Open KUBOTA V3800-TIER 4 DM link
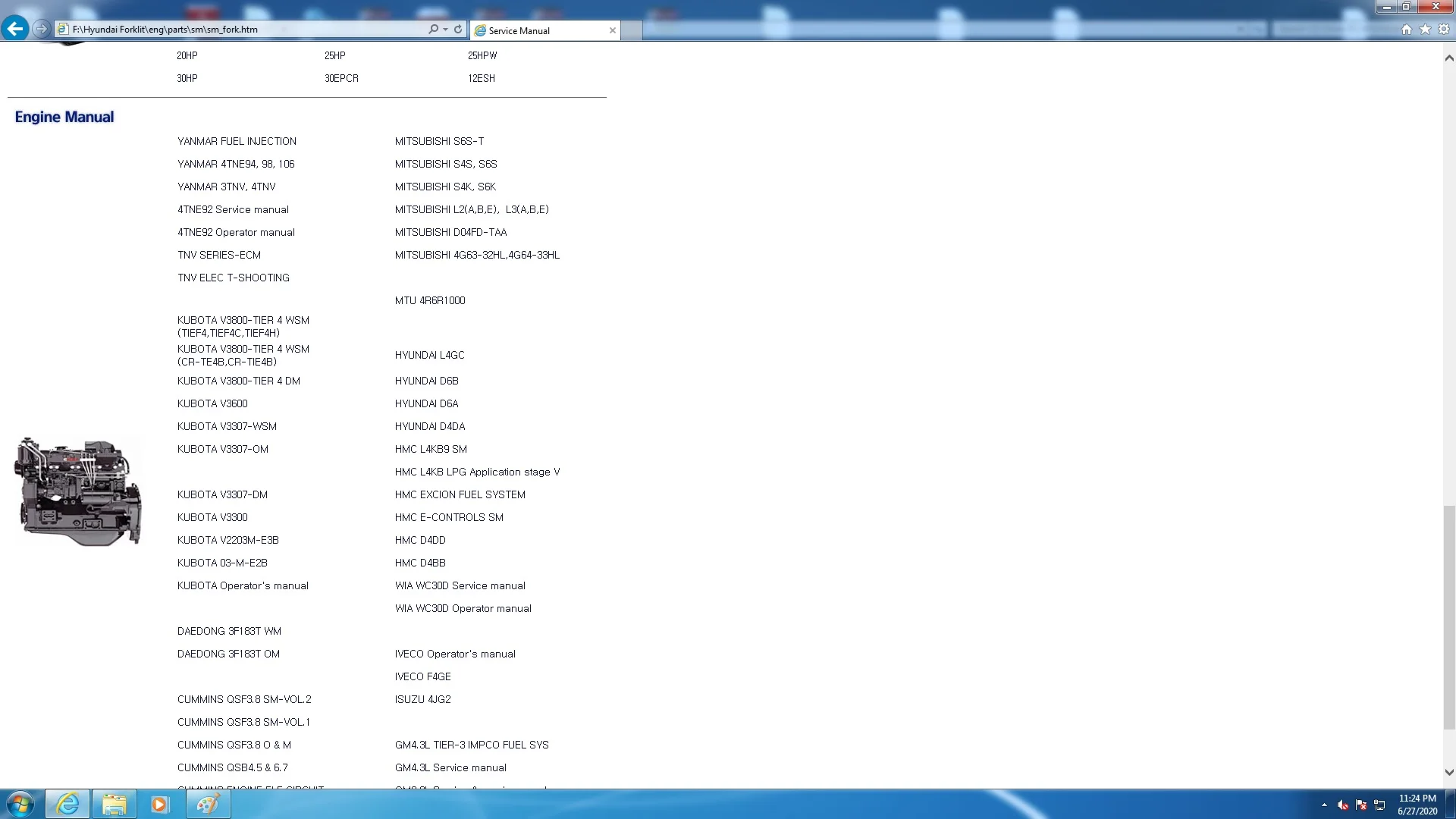1456x819 pixels. [x=239, y=381]
